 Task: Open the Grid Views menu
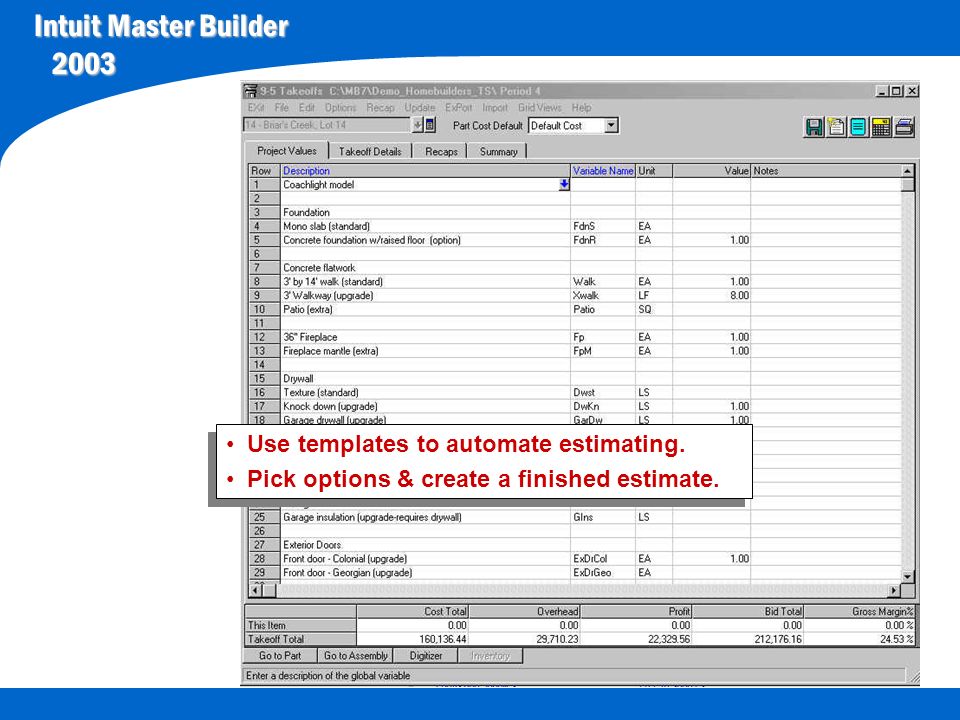click(539, 108)
